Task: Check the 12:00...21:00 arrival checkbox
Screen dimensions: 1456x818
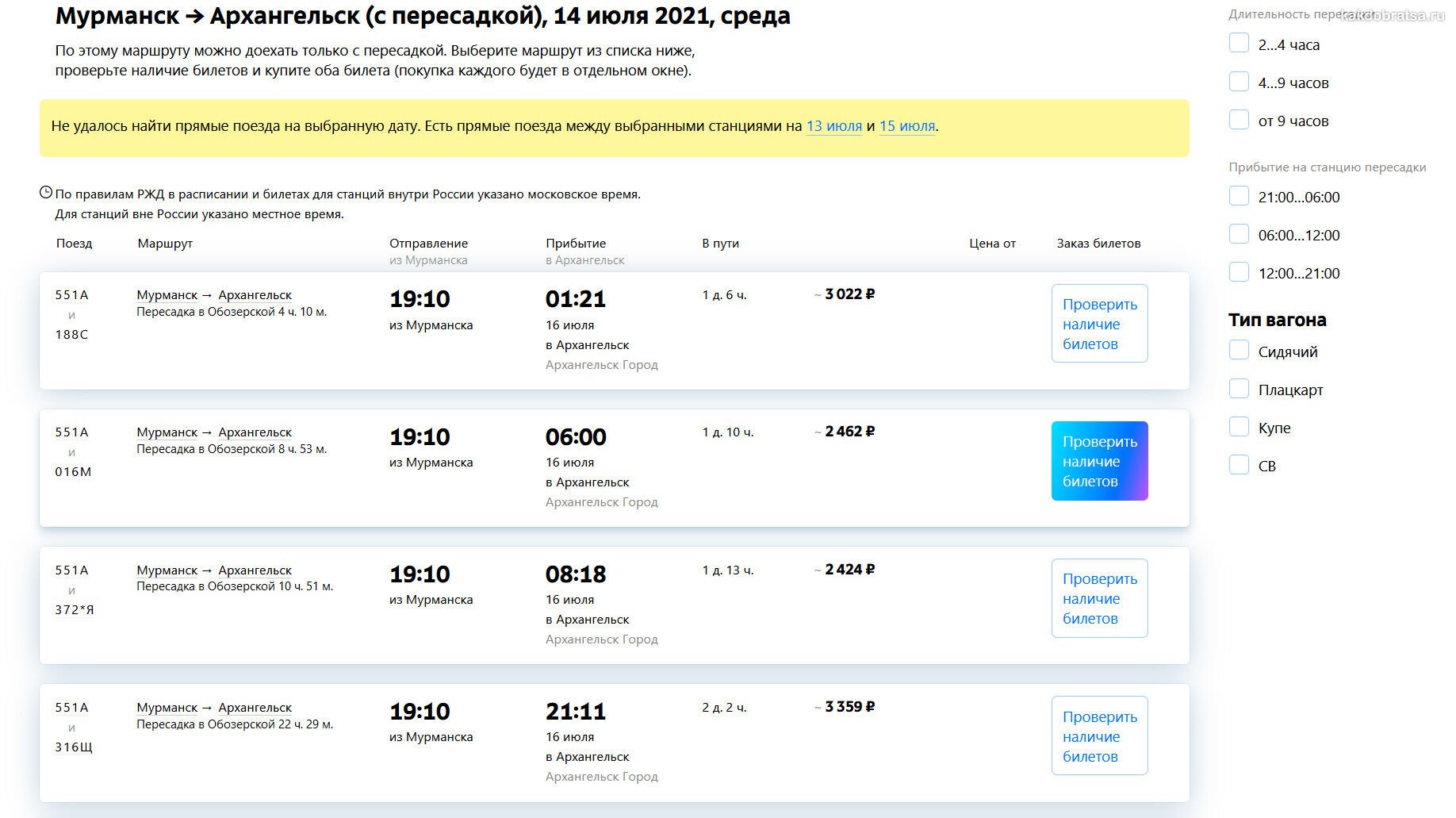Action: point(1239,272)
